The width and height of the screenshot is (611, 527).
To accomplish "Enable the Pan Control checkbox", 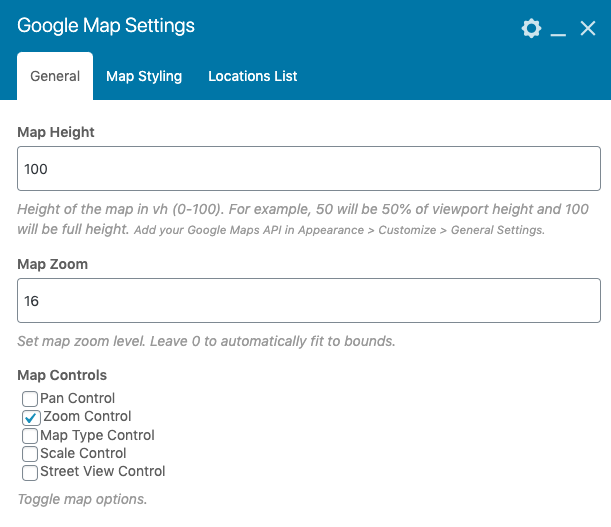I will point(30,399).
